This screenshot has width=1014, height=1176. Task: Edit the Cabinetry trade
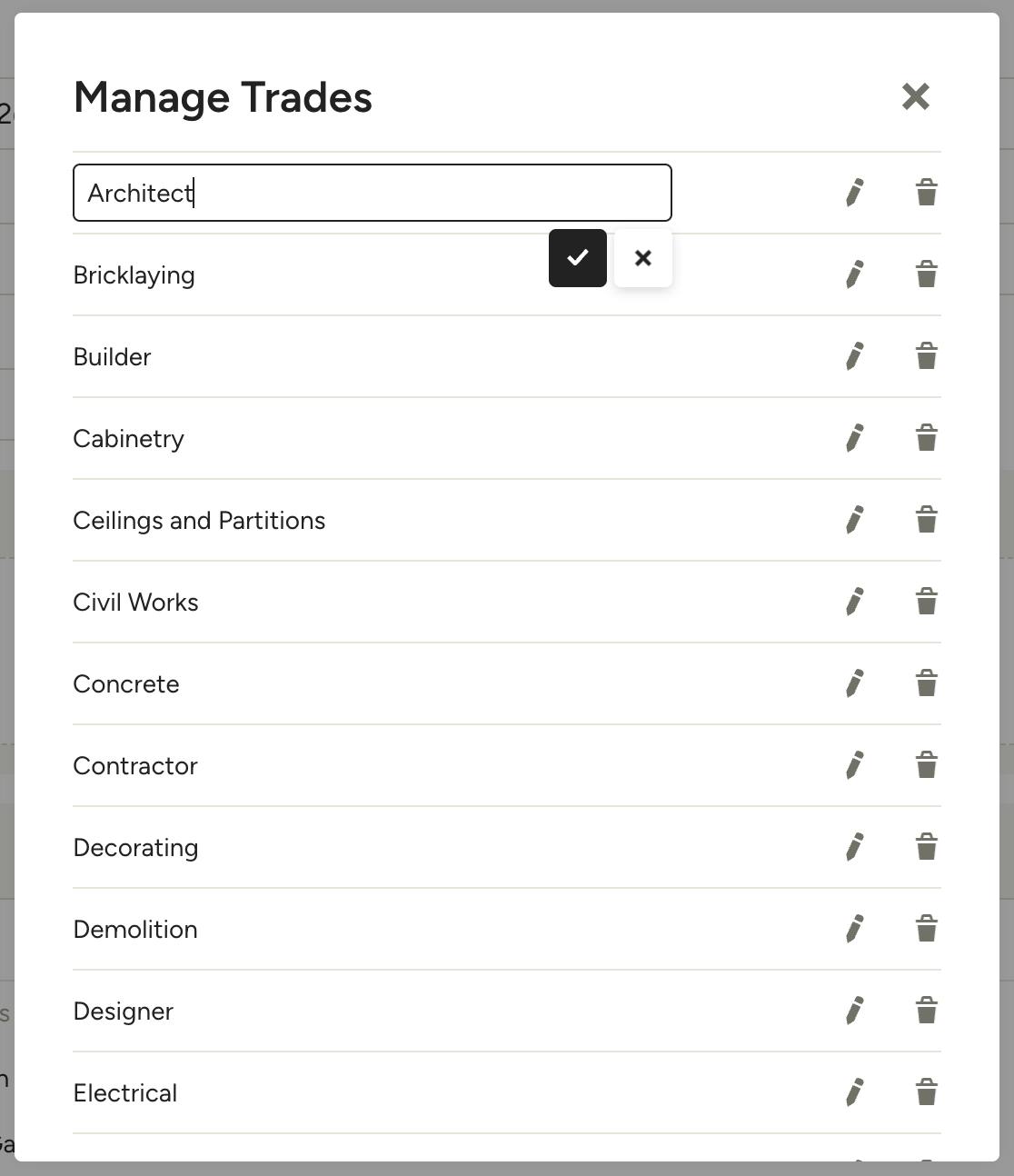click(x=854, y=438)
